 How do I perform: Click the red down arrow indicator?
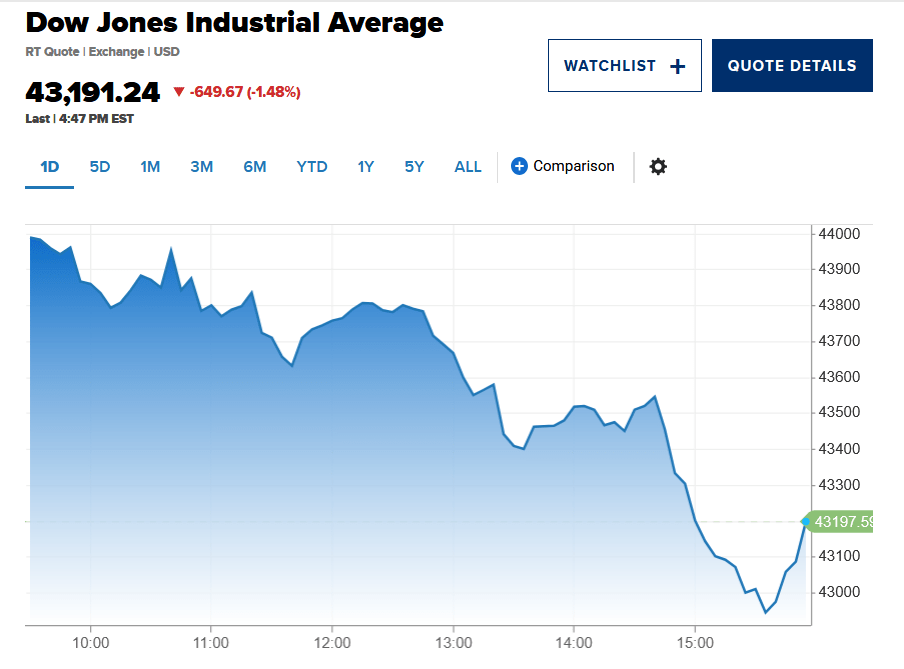tap(179, 92)
